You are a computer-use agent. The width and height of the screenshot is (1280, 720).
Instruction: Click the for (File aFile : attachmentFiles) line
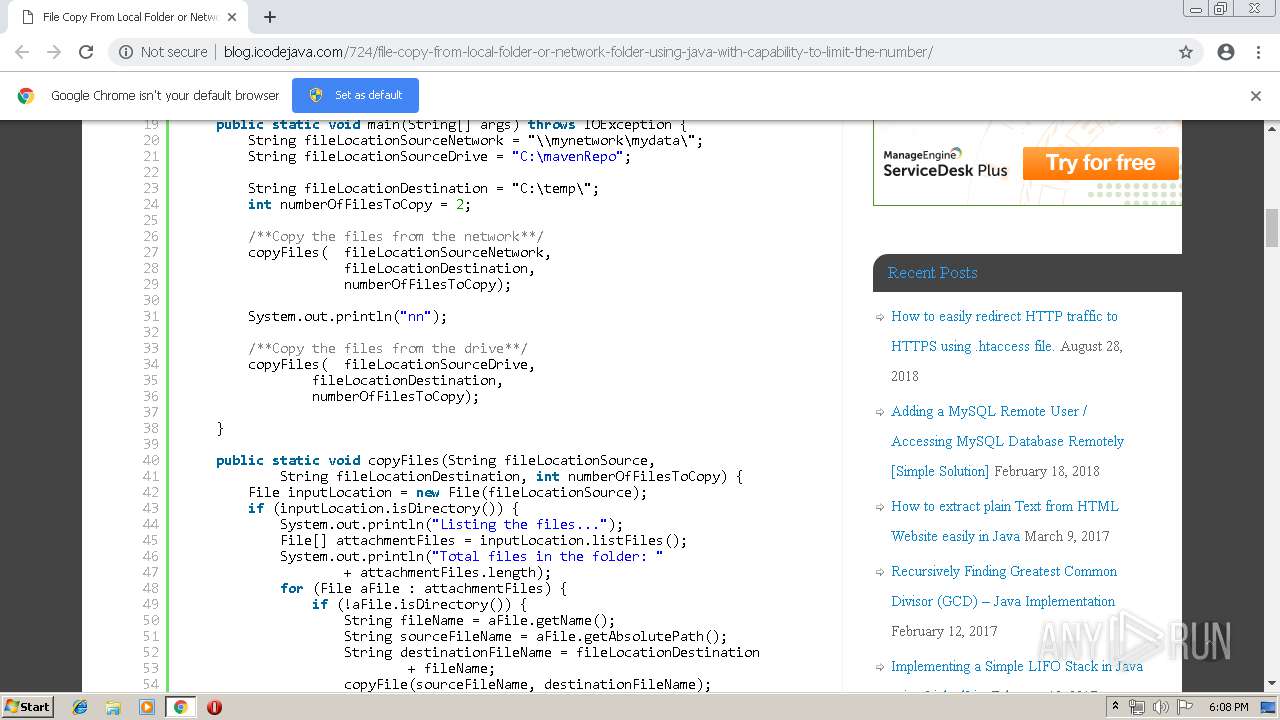423,588
